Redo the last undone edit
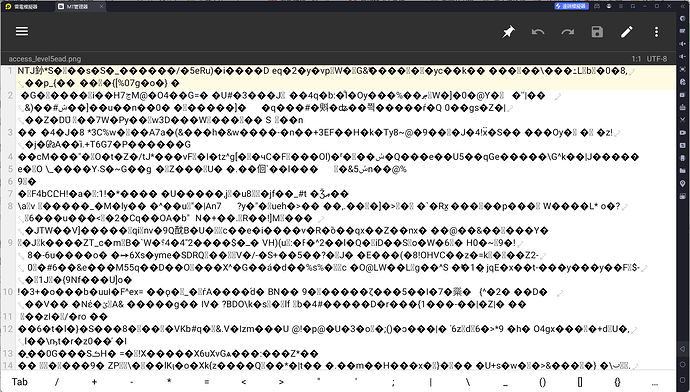 [568, 32]
